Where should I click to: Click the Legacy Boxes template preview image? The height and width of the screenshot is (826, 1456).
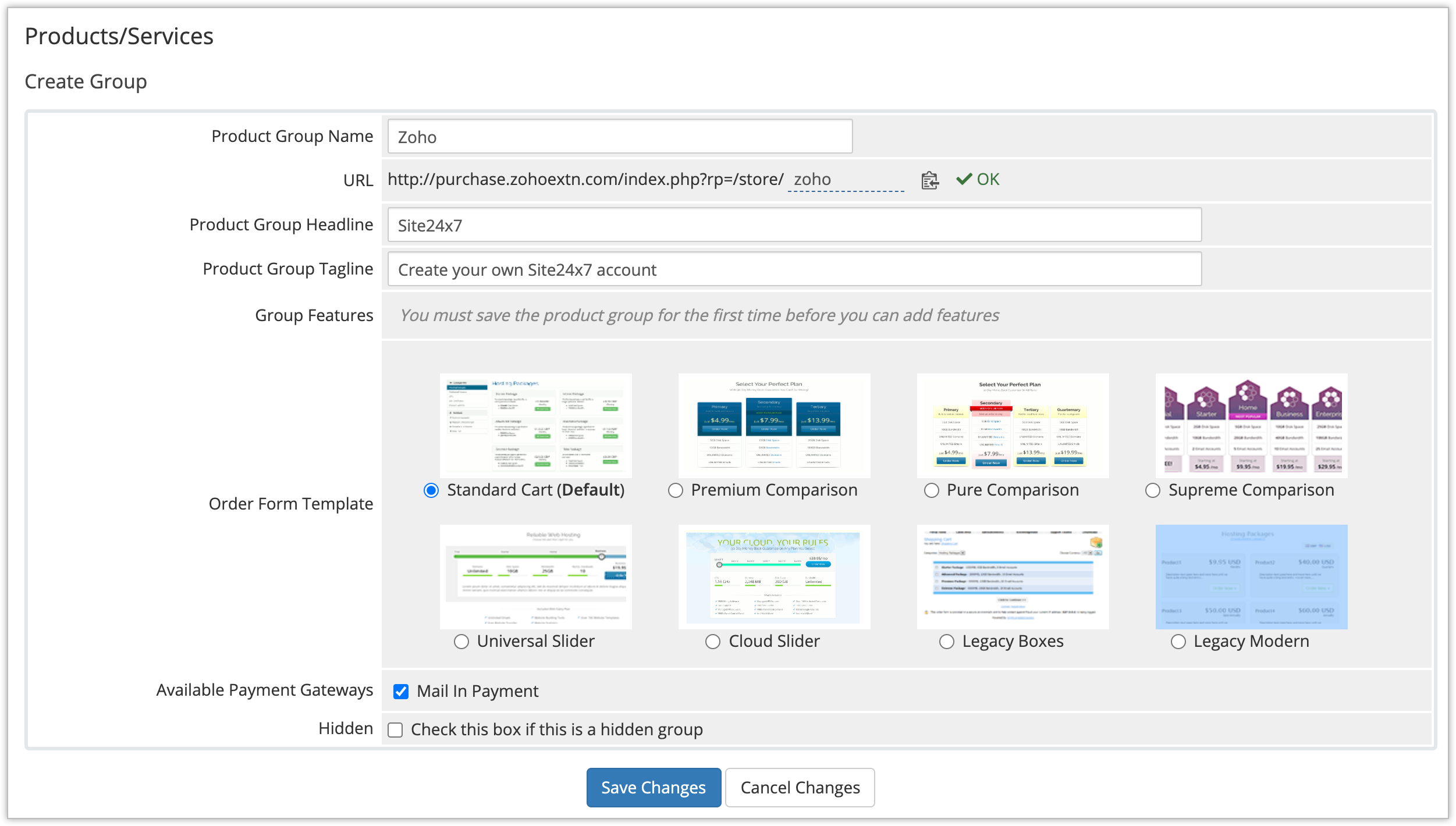point(1013,576)
